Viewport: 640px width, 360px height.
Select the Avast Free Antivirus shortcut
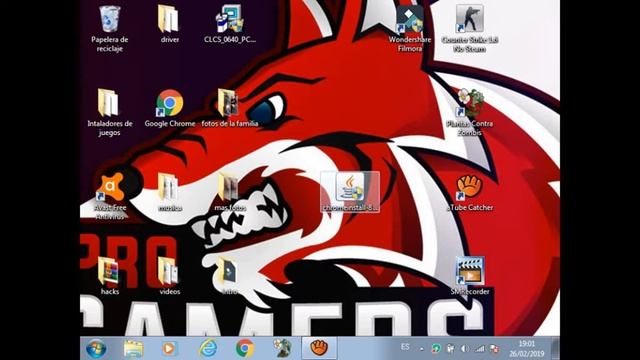click(x=109, y=196)
